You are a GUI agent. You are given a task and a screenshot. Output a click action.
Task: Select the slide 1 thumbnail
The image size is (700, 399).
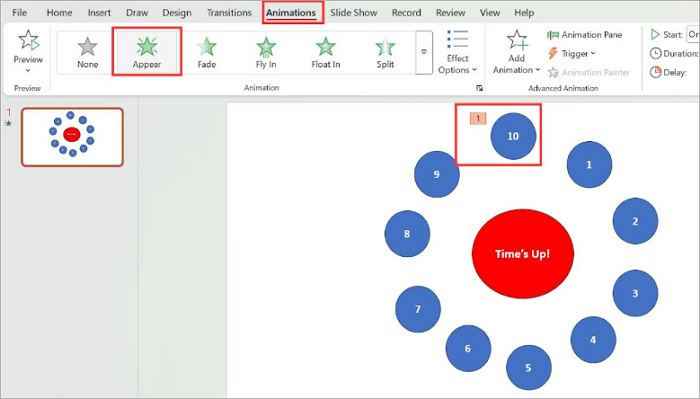(x=72, y=137)
